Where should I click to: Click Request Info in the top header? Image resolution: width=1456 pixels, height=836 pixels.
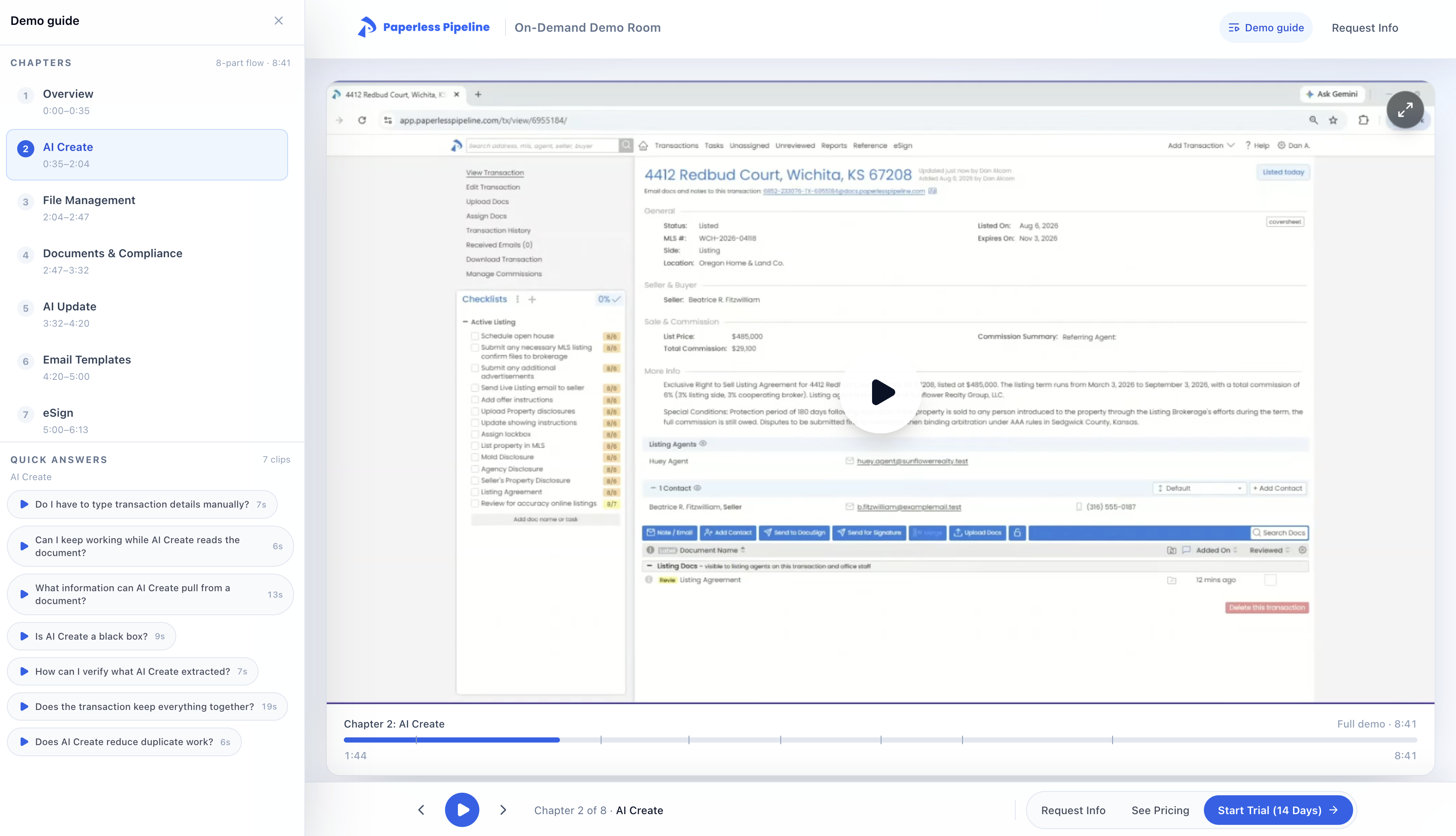coord(1365,27)
